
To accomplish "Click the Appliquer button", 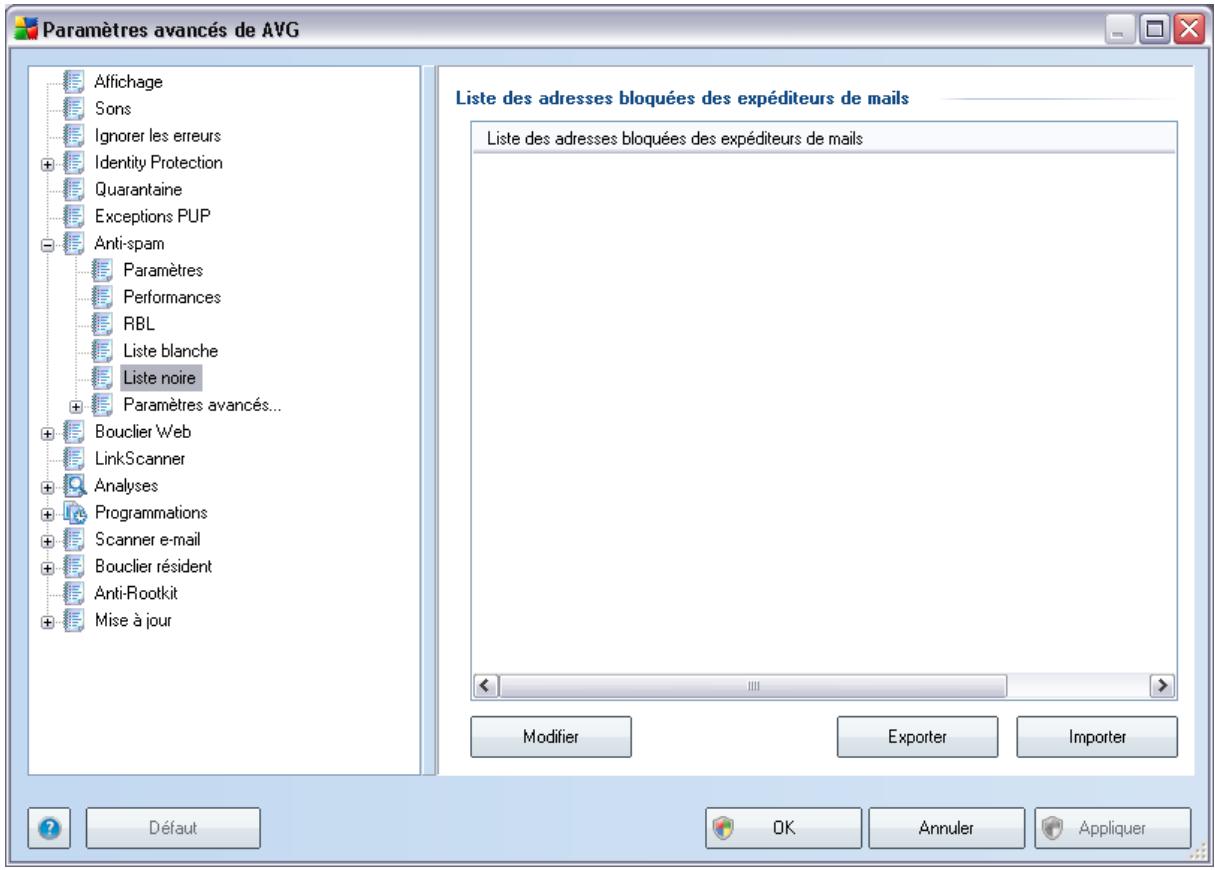I will coord(1112,829).
